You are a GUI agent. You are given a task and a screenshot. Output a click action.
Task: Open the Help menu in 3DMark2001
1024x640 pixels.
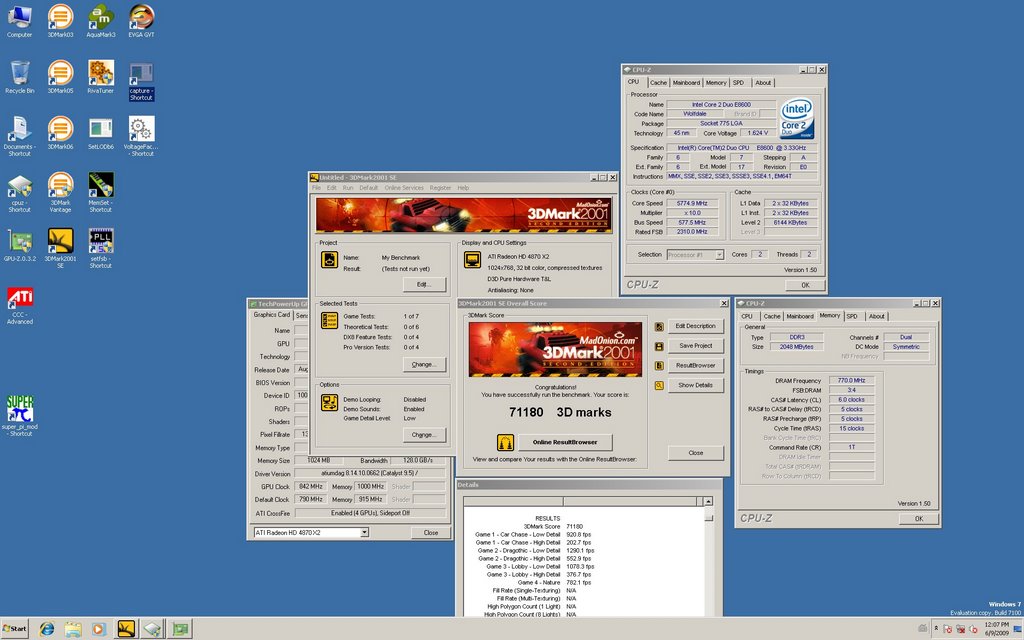463,188
